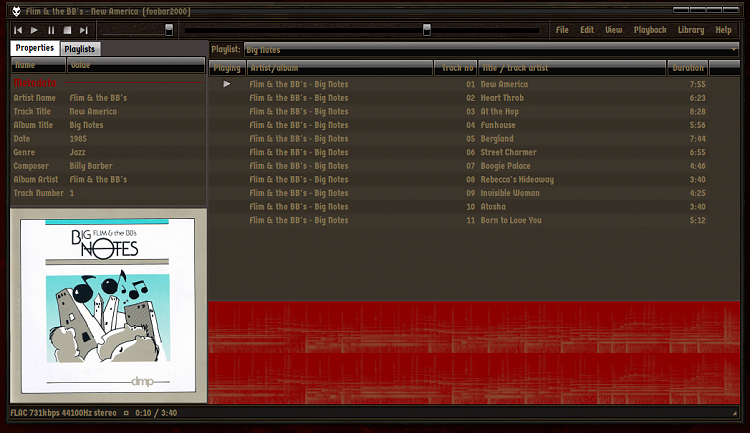Open the Help menu
This screenshot has height=433, width=750.
tap(723, 30)
